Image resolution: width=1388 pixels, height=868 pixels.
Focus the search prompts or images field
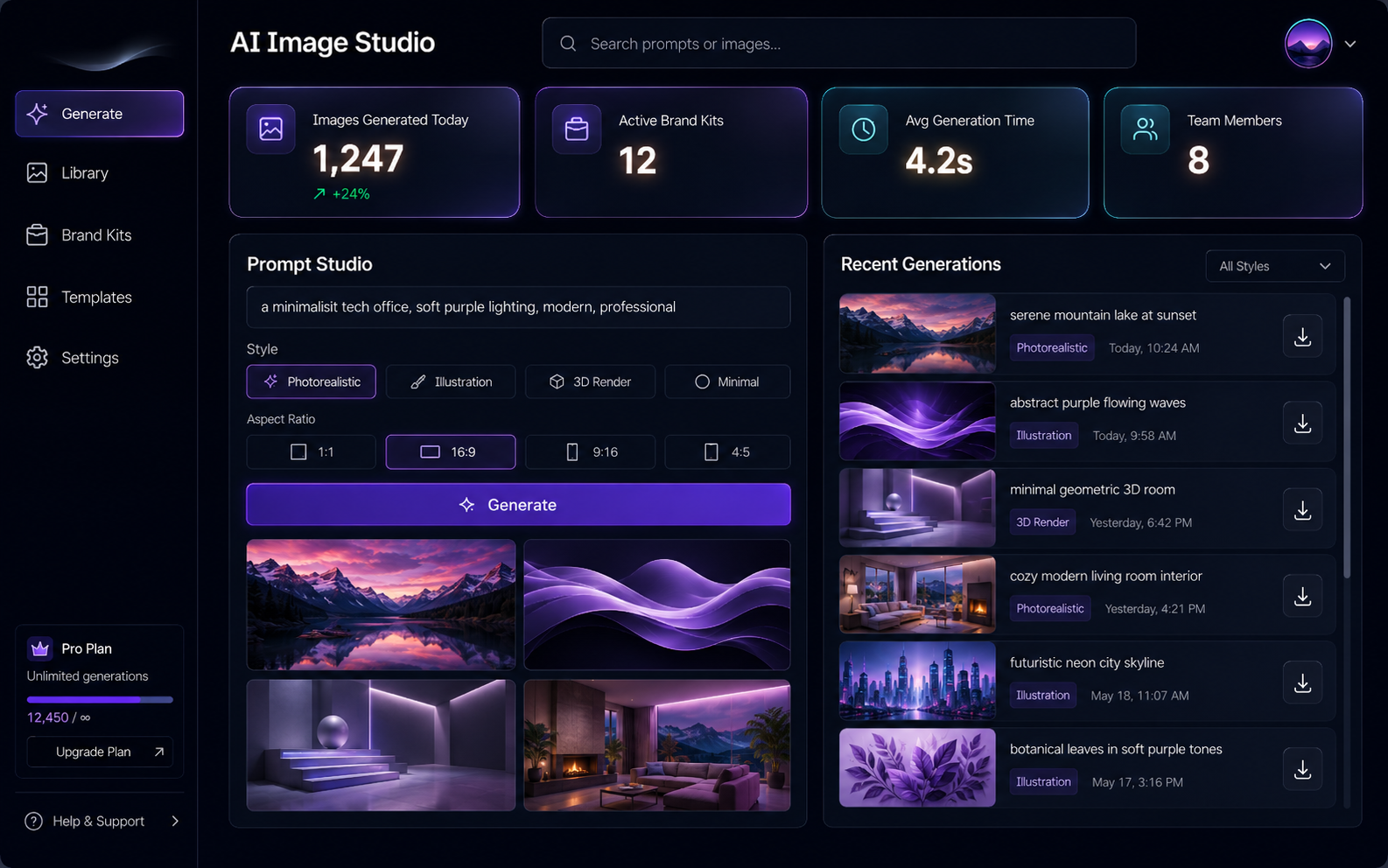point(838,44)
